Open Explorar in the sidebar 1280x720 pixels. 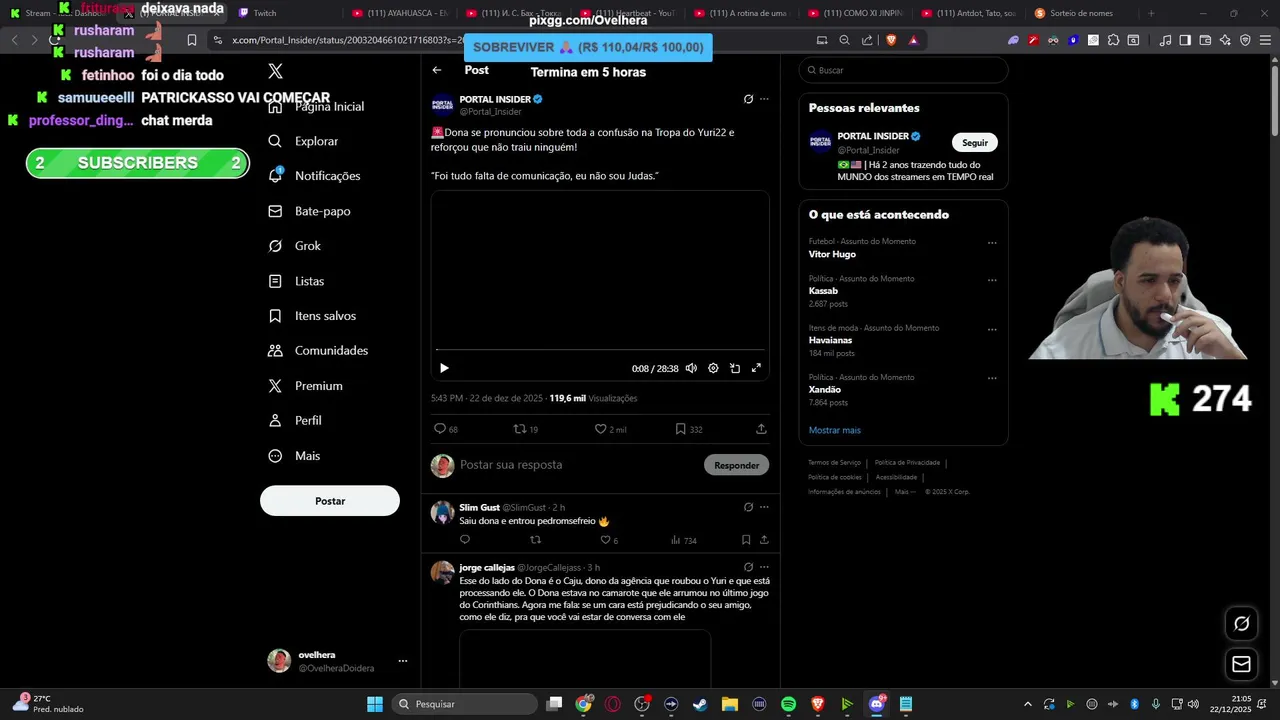304,141
